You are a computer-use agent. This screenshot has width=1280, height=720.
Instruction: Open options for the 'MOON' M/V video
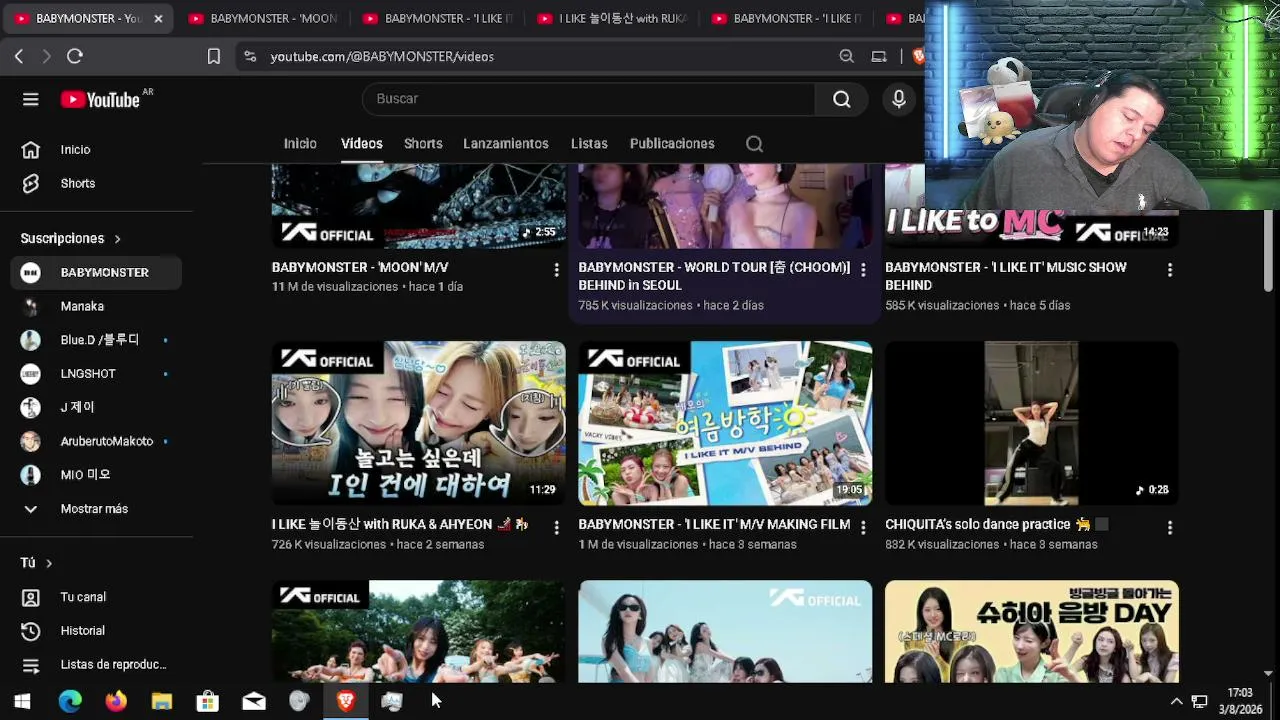pyautogui.click(x=557, y=270)
